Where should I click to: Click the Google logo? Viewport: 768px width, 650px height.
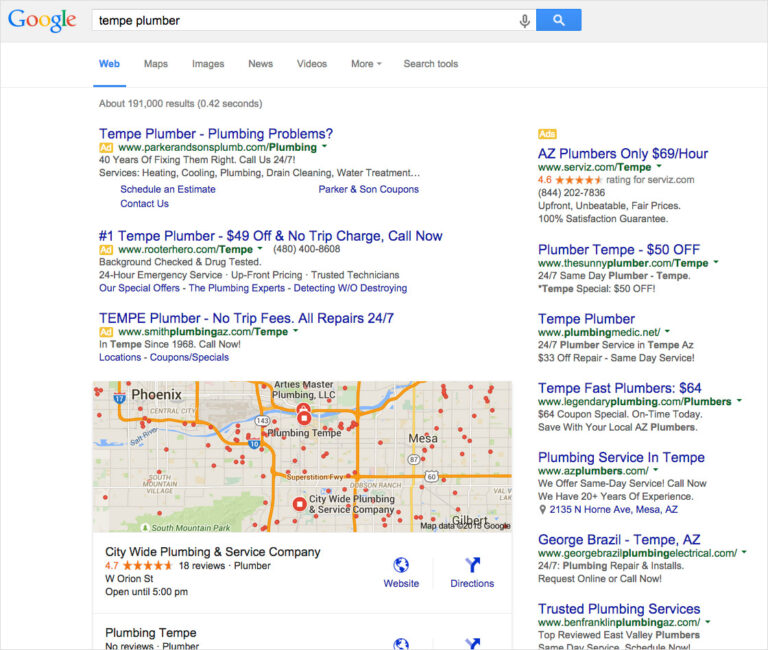click(x=42, y=21)
